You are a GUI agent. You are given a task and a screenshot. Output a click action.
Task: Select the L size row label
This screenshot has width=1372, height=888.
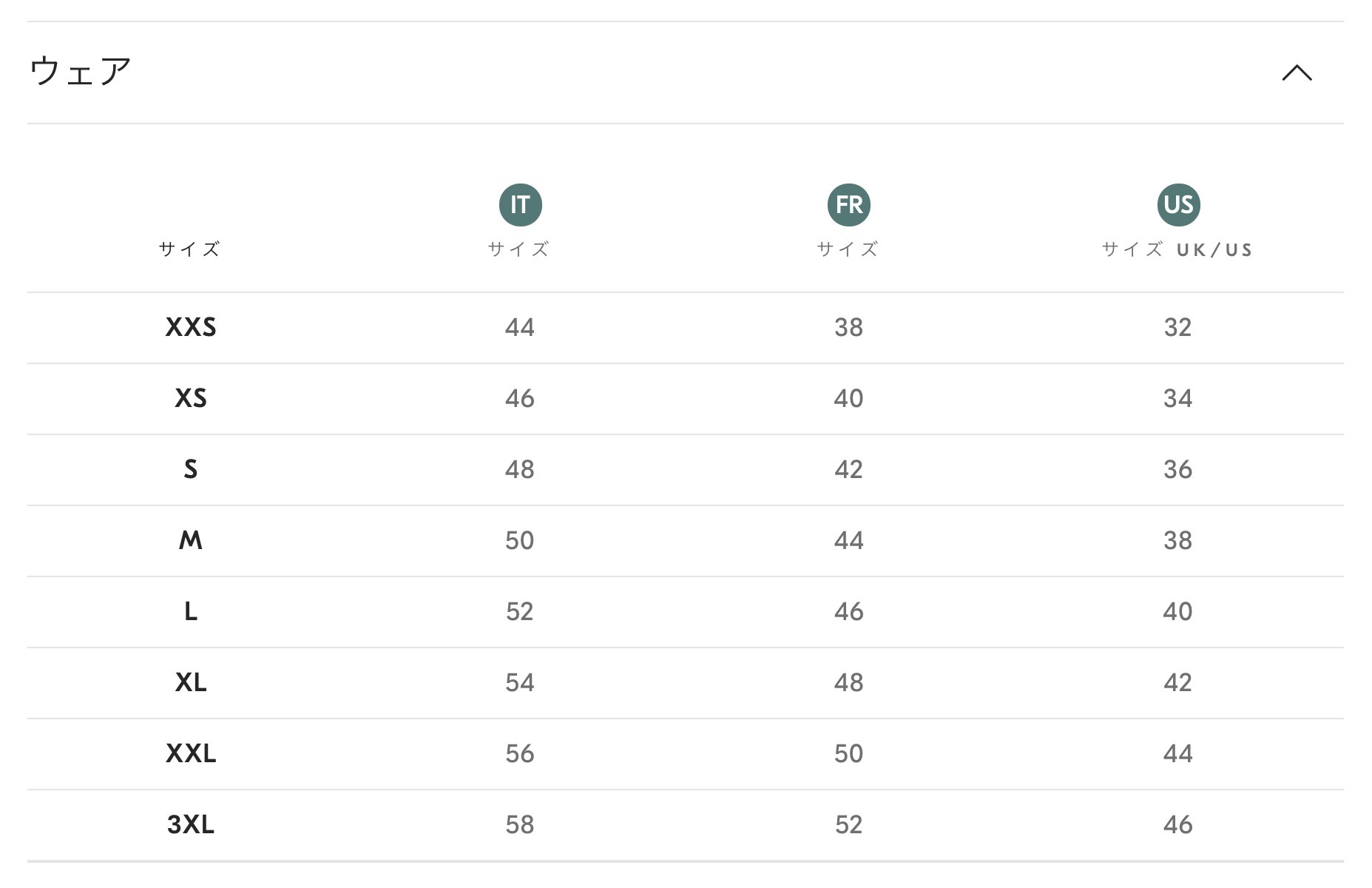point(191,611)
